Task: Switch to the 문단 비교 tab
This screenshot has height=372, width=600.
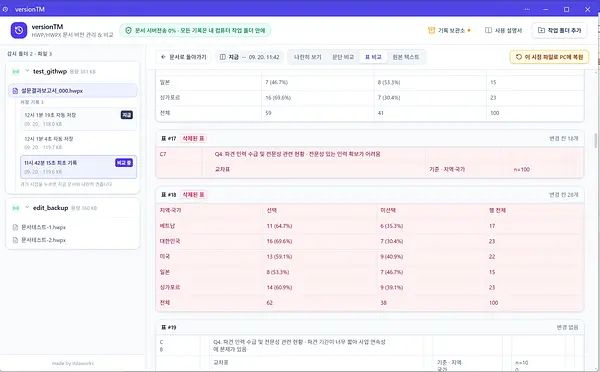Action: pyautogui.click(x=343, y=57)
